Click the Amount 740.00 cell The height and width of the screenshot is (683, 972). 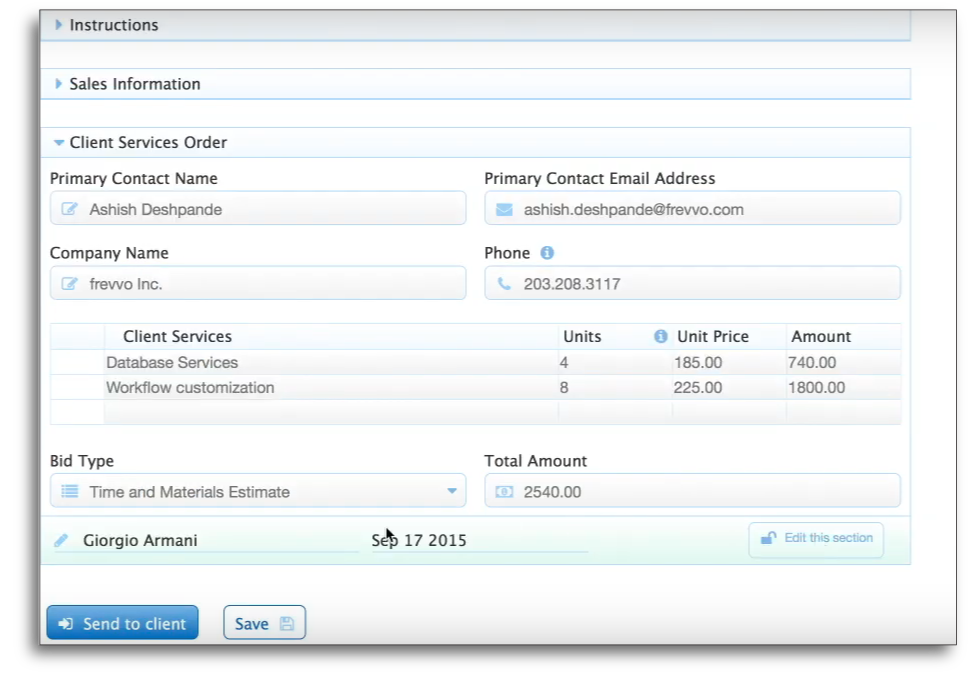point(843,363)
